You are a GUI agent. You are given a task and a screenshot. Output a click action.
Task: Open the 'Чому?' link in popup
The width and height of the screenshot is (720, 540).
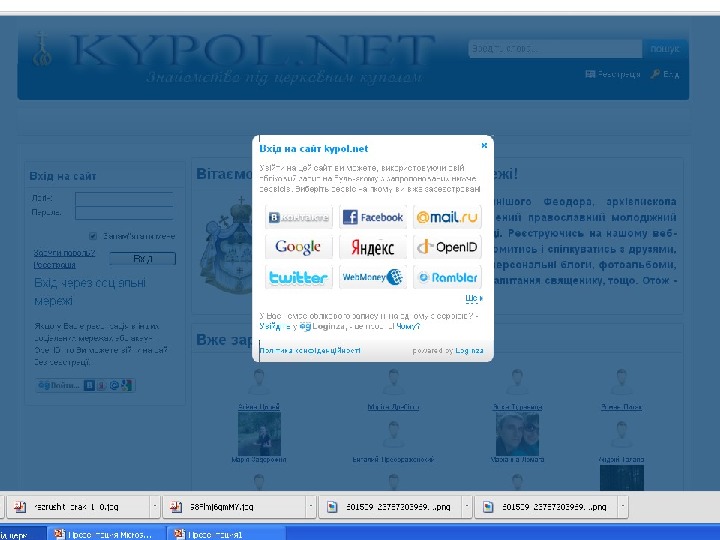pyautogui.click(x=408, y=326)
